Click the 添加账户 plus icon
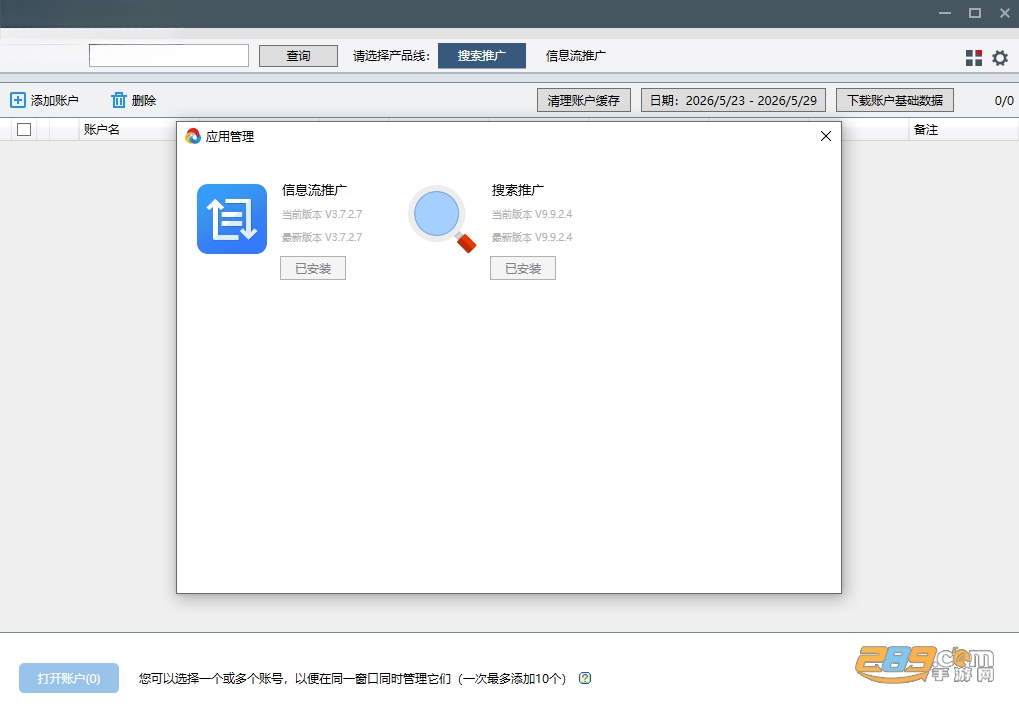This screenshot has height=722, width=1019. (x=18, y=100)
